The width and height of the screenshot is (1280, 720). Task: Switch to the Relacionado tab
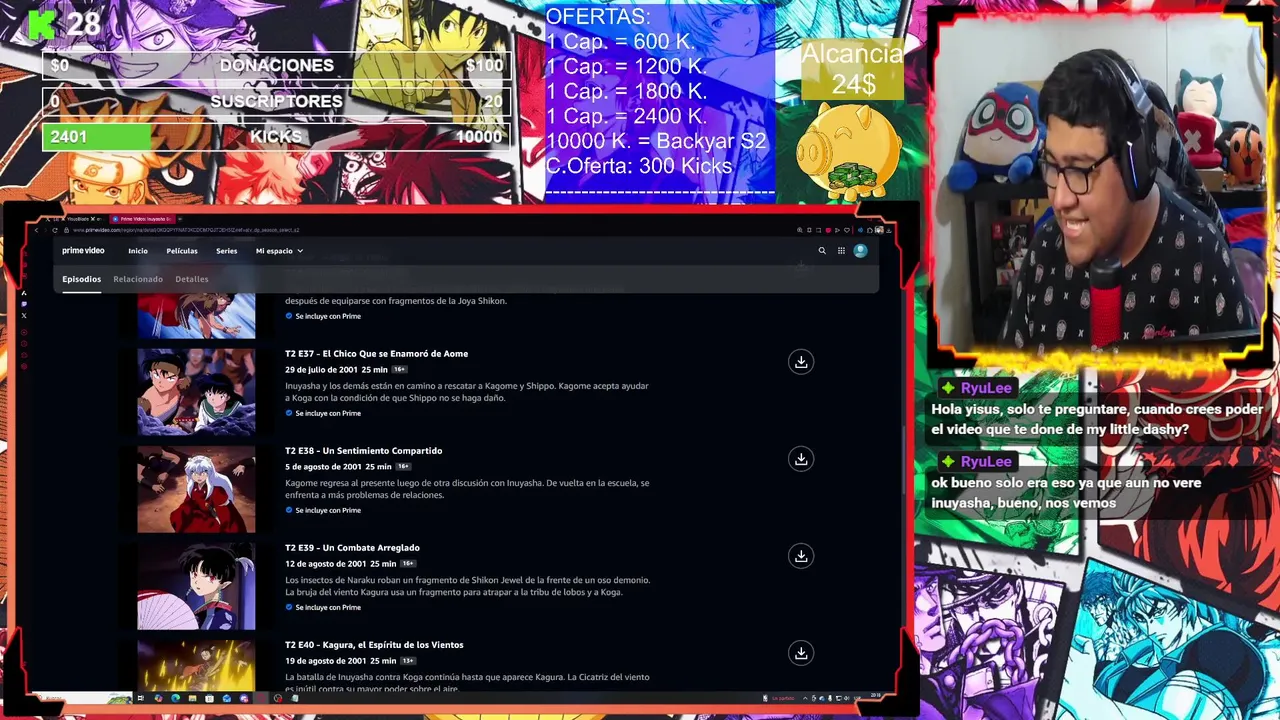(138, 279)
